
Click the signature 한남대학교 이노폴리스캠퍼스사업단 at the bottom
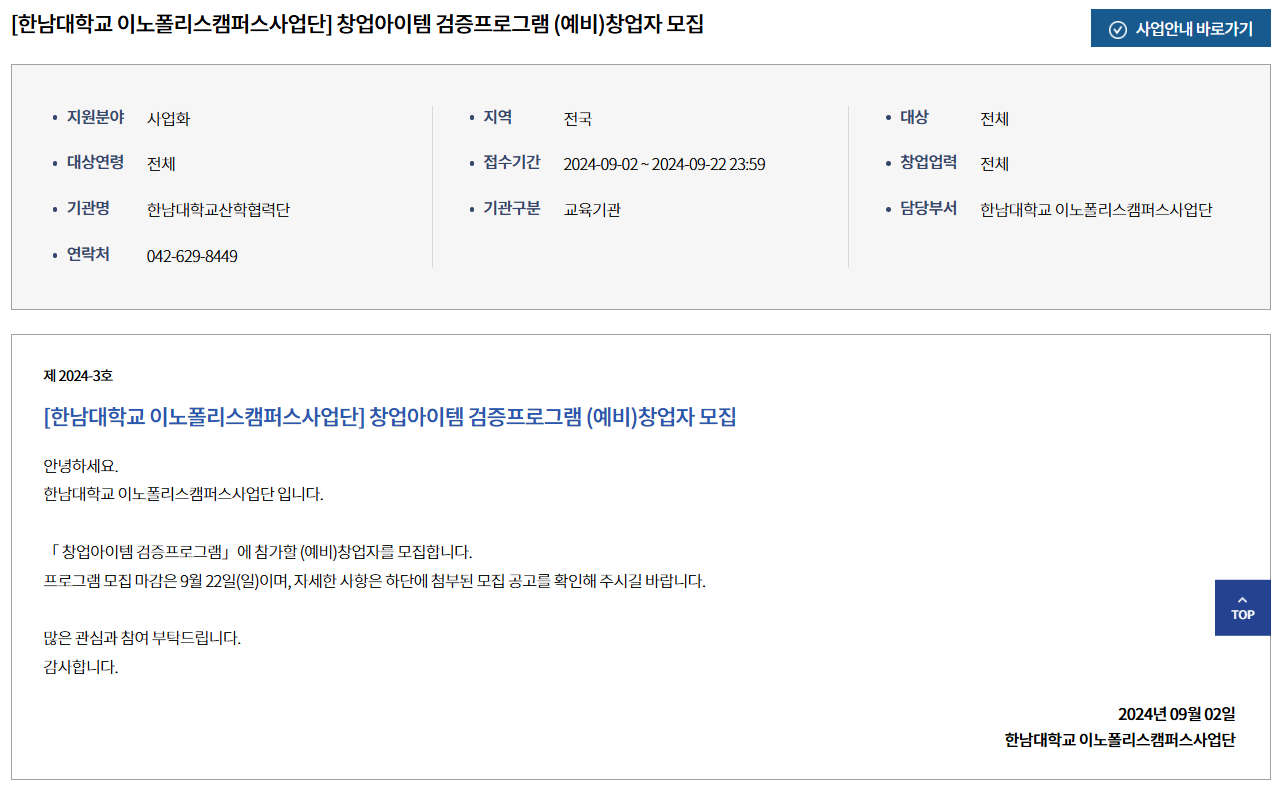1120,740
